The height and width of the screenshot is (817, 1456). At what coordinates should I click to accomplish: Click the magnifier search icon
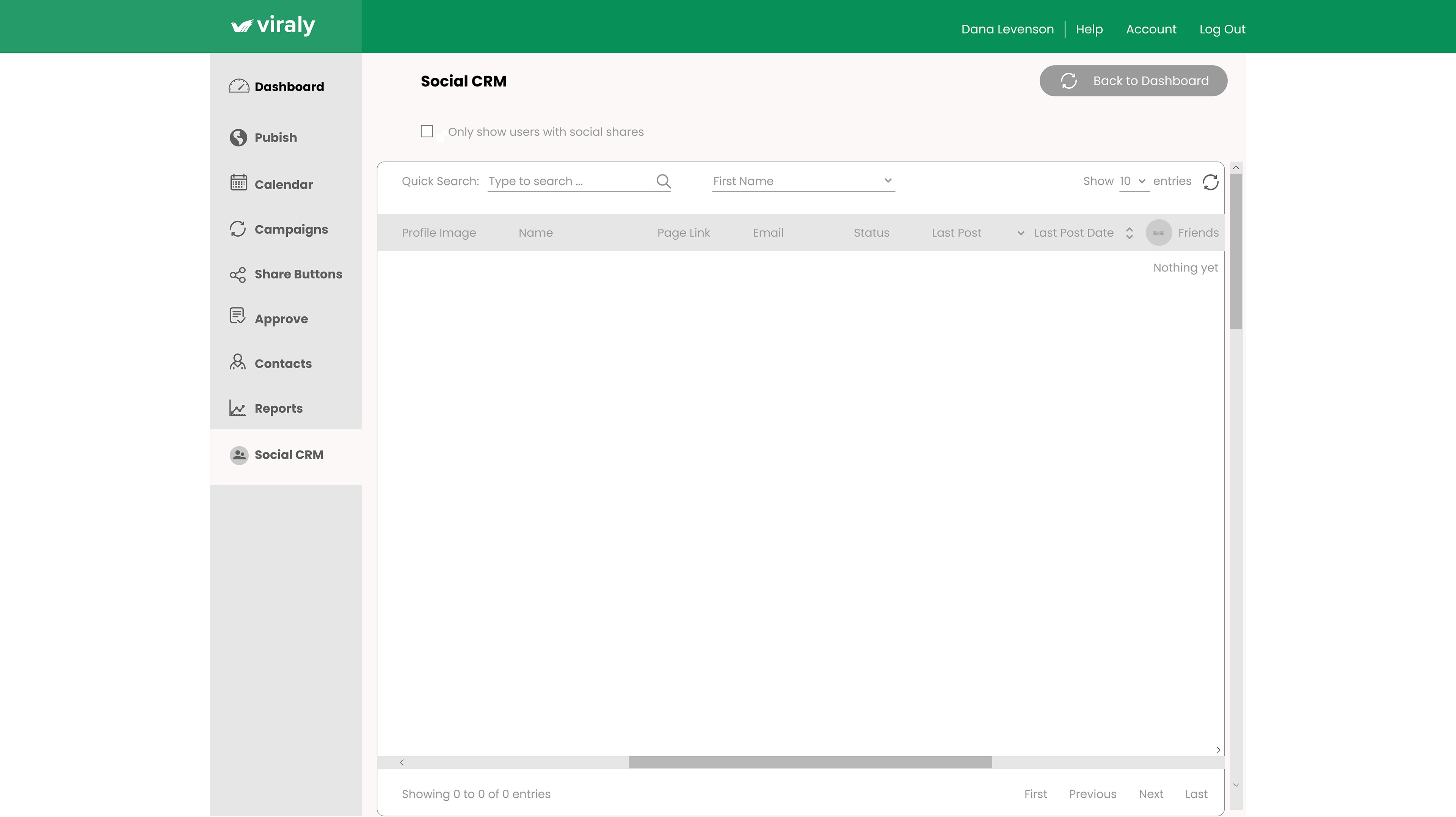pos(664,181)
